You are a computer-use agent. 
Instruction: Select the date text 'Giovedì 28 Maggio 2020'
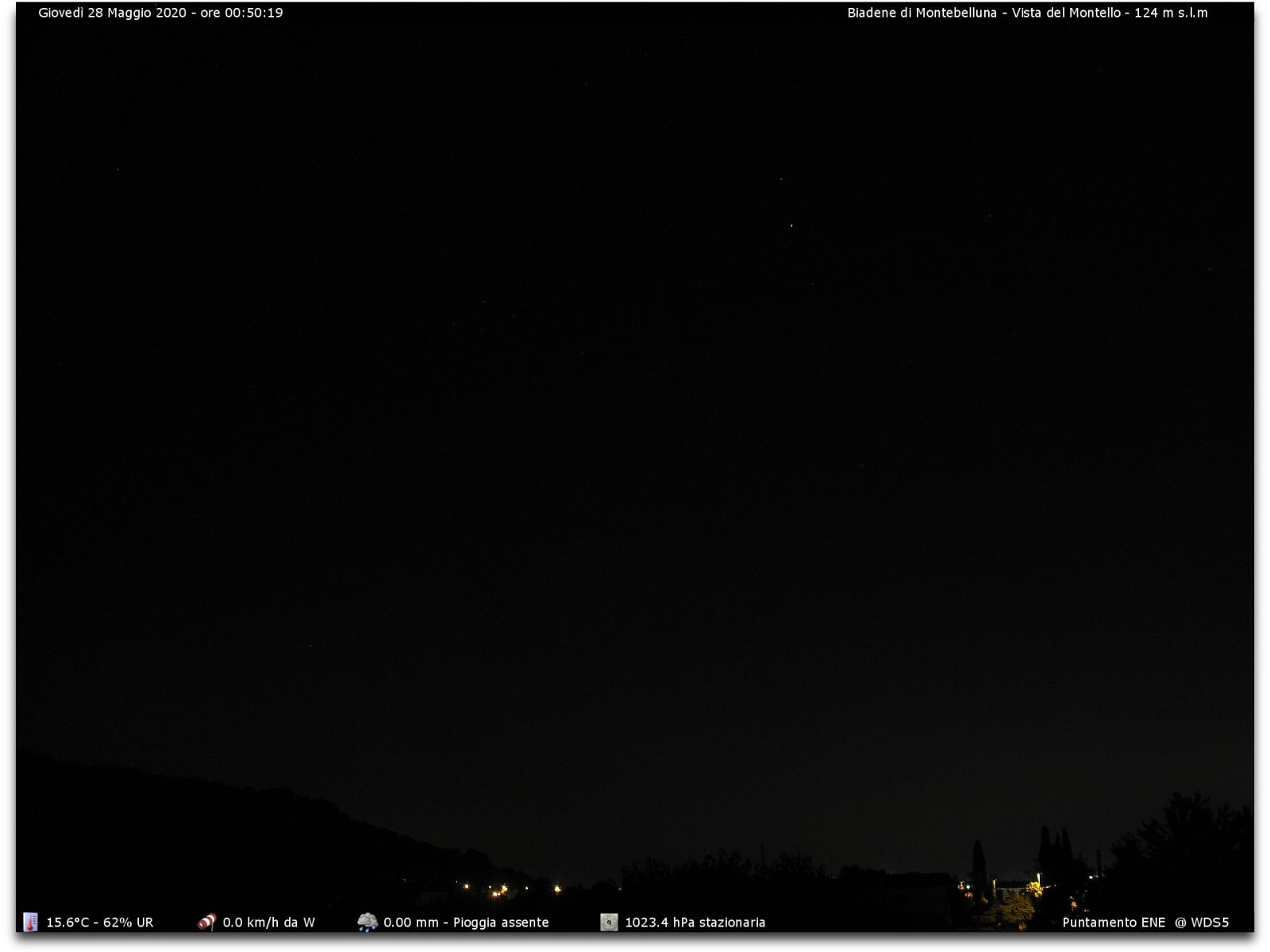pyautogui.click(x=112, y=13)
